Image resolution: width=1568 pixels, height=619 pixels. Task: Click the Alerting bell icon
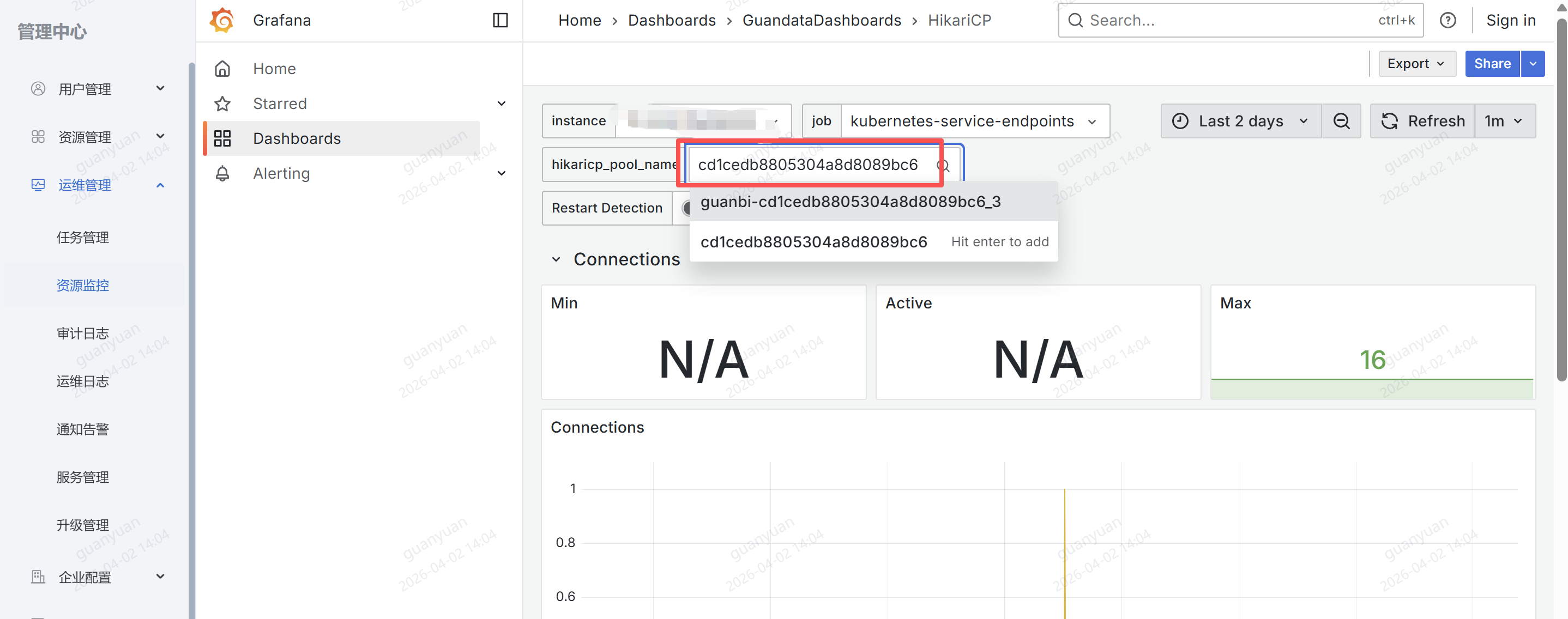(x=222, y=173)
